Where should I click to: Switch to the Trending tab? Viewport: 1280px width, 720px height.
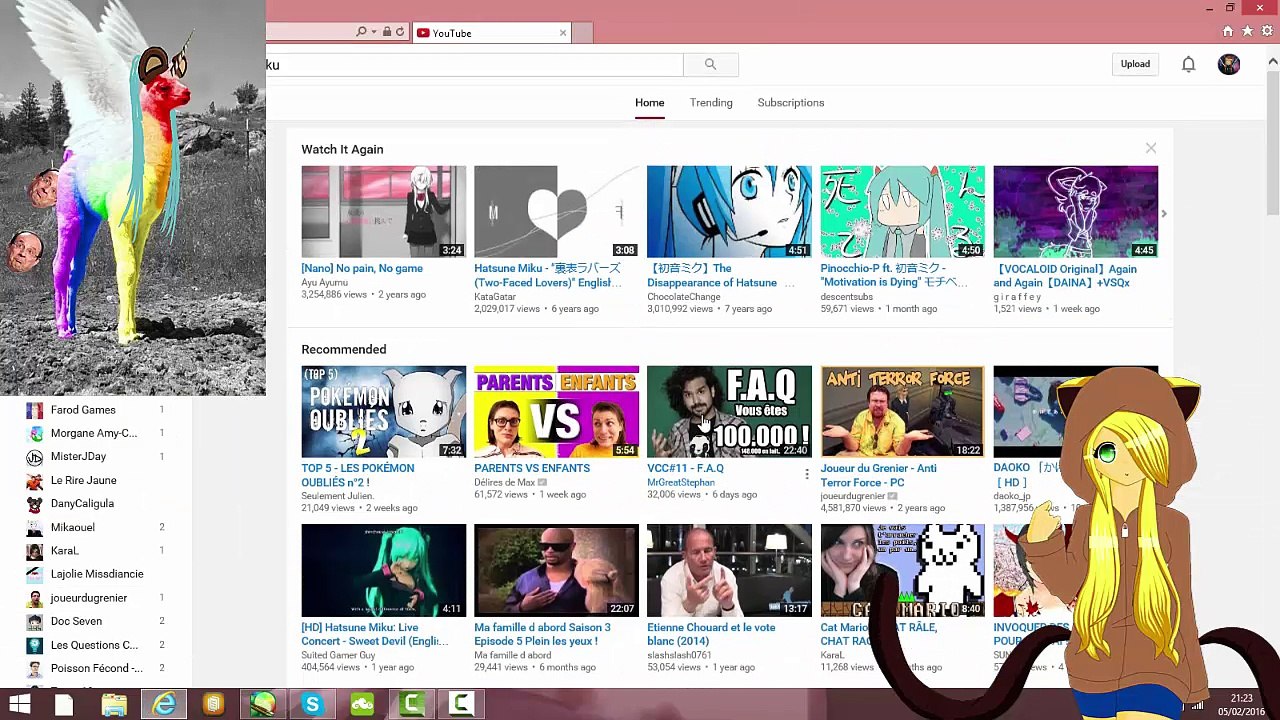pyautogui.click(x=711, y=102)
